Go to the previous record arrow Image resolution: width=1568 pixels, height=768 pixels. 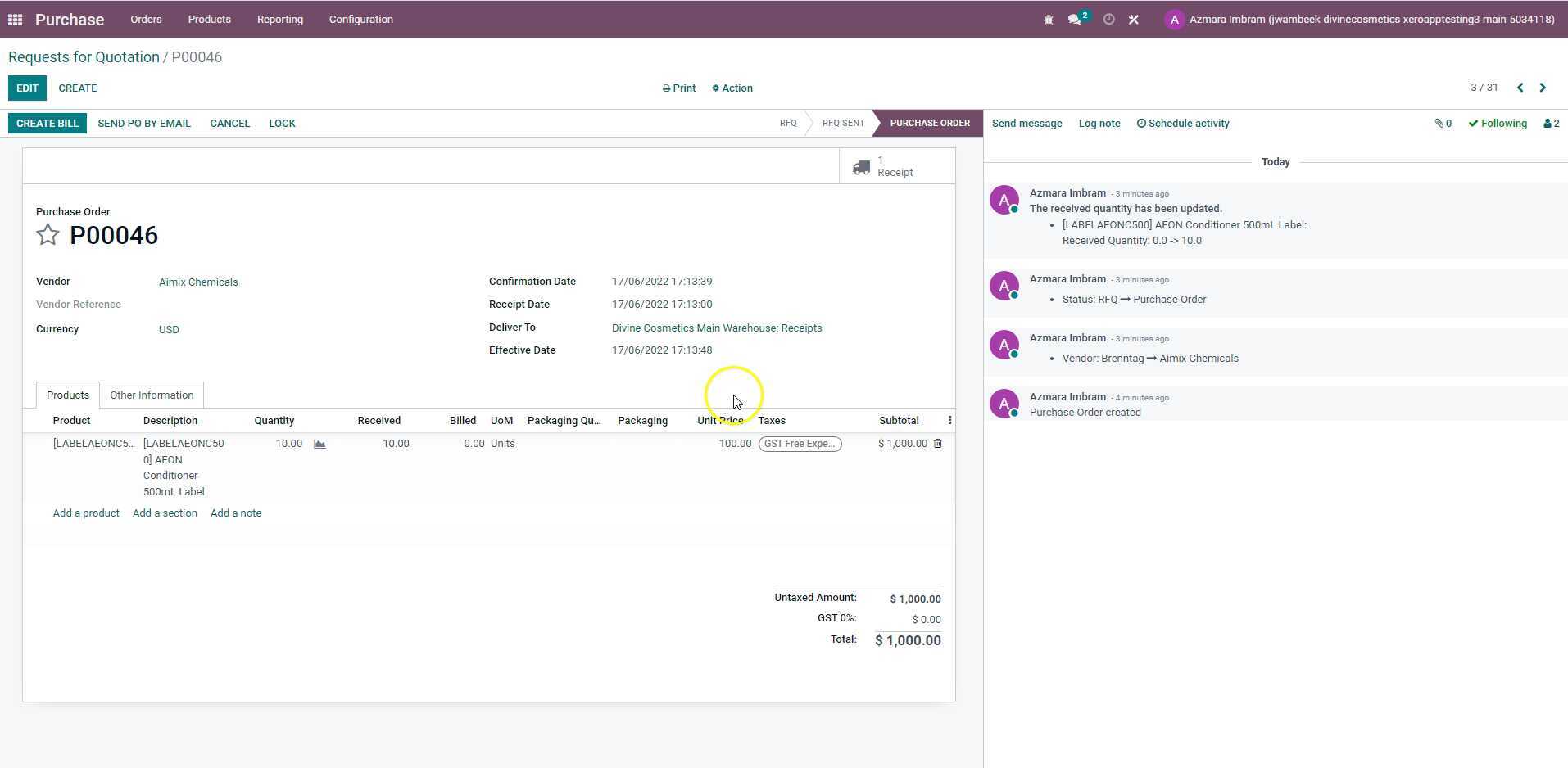click(1520, 88)
